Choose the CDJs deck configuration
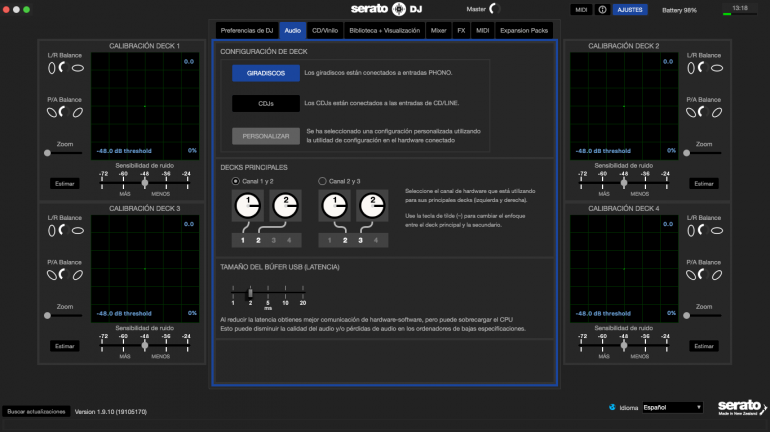This screenshot has height=432, width=770. 266,104
